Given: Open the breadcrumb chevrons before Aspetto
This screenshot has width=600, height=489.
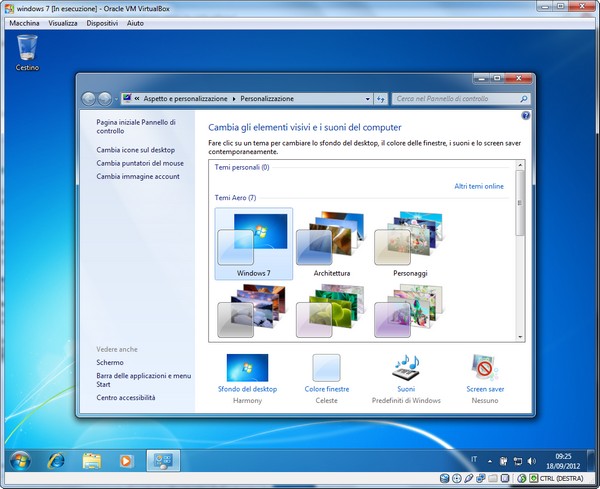Looking at the screenshot, I should point(137,99).
